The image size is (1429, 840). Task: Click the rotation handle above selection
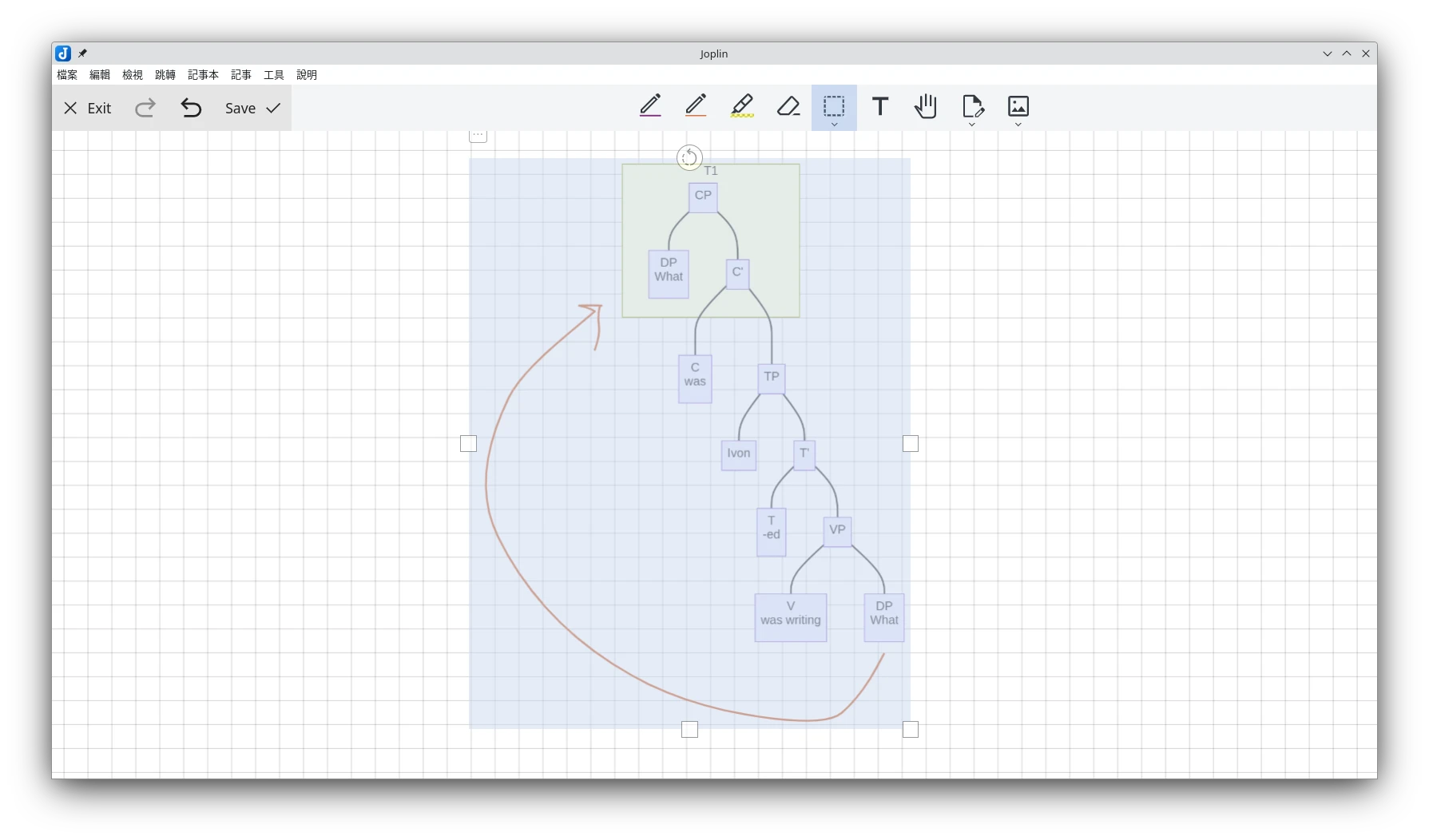click(689, 157)
